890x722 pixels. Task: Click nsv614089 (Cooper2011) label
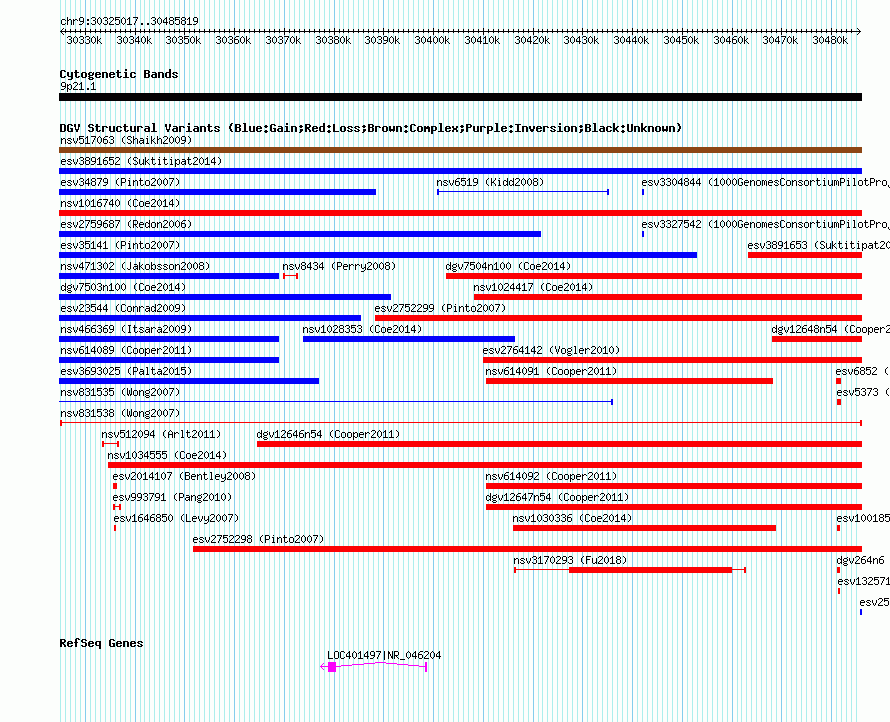pos(126,350)
